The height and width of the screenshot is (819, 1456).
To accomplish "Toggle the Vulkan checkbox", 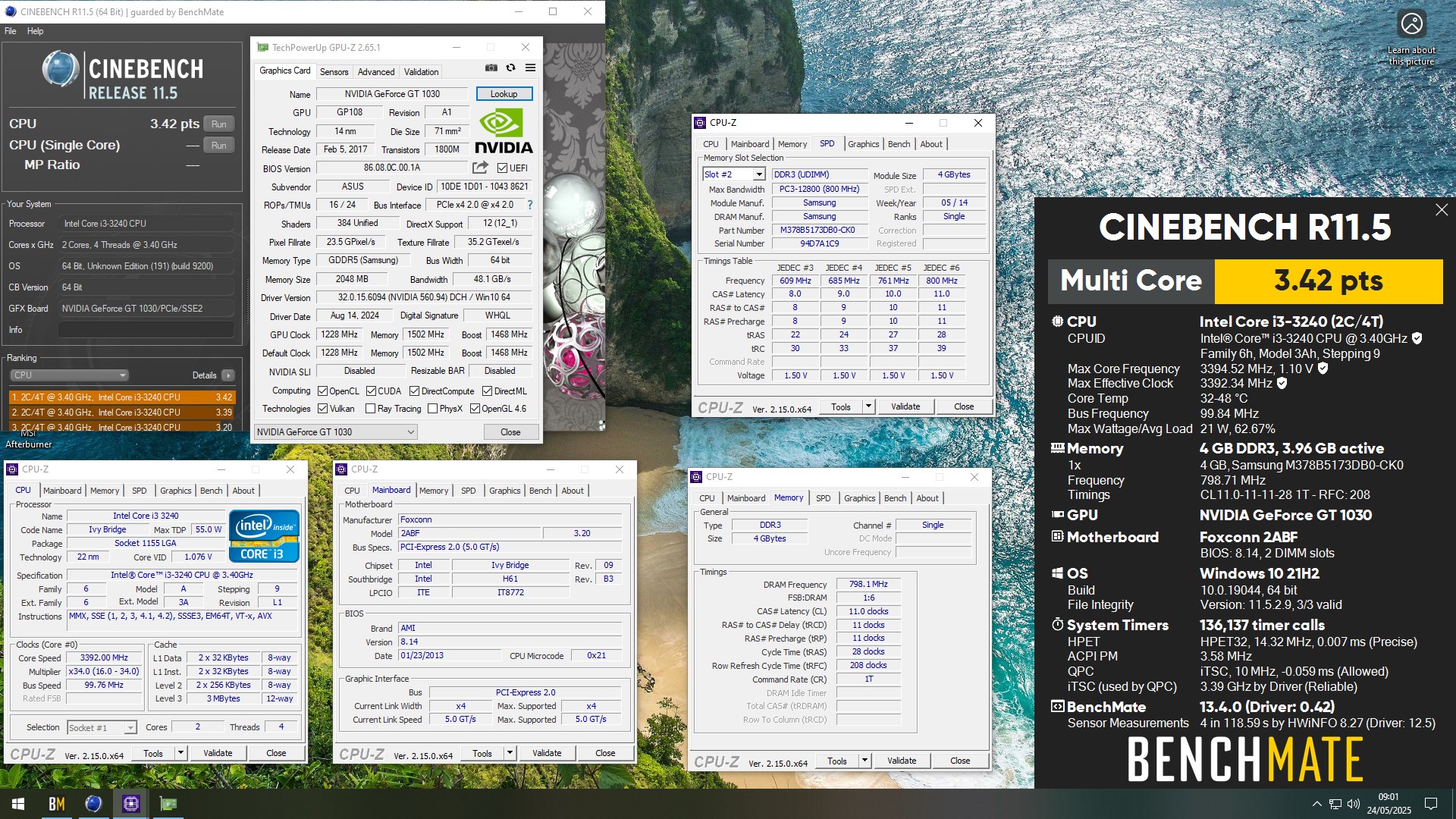I will click(x=322, y=409).
